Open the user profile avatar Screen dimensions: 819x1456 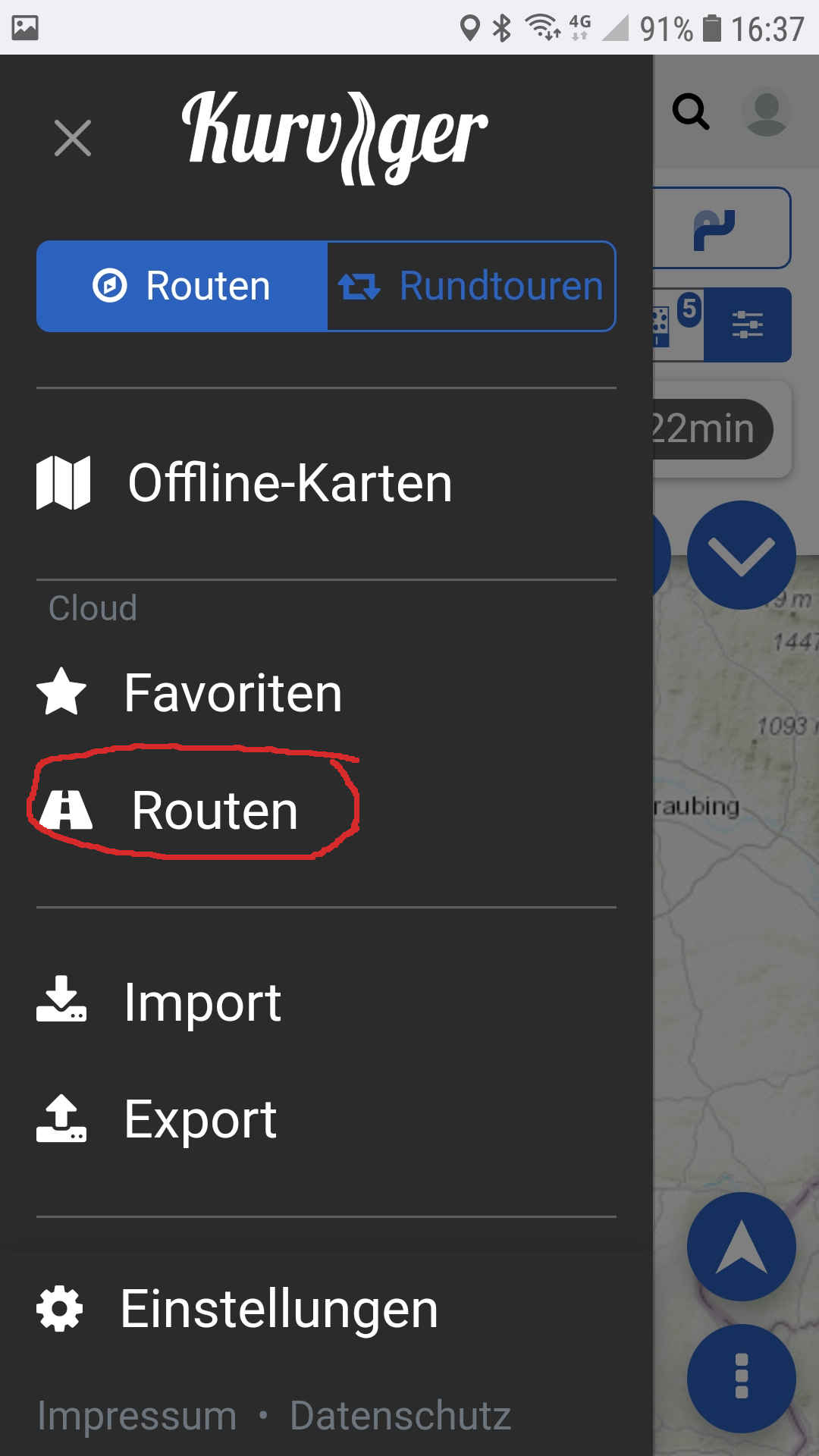pyautogui.click(x=766, y=112)
